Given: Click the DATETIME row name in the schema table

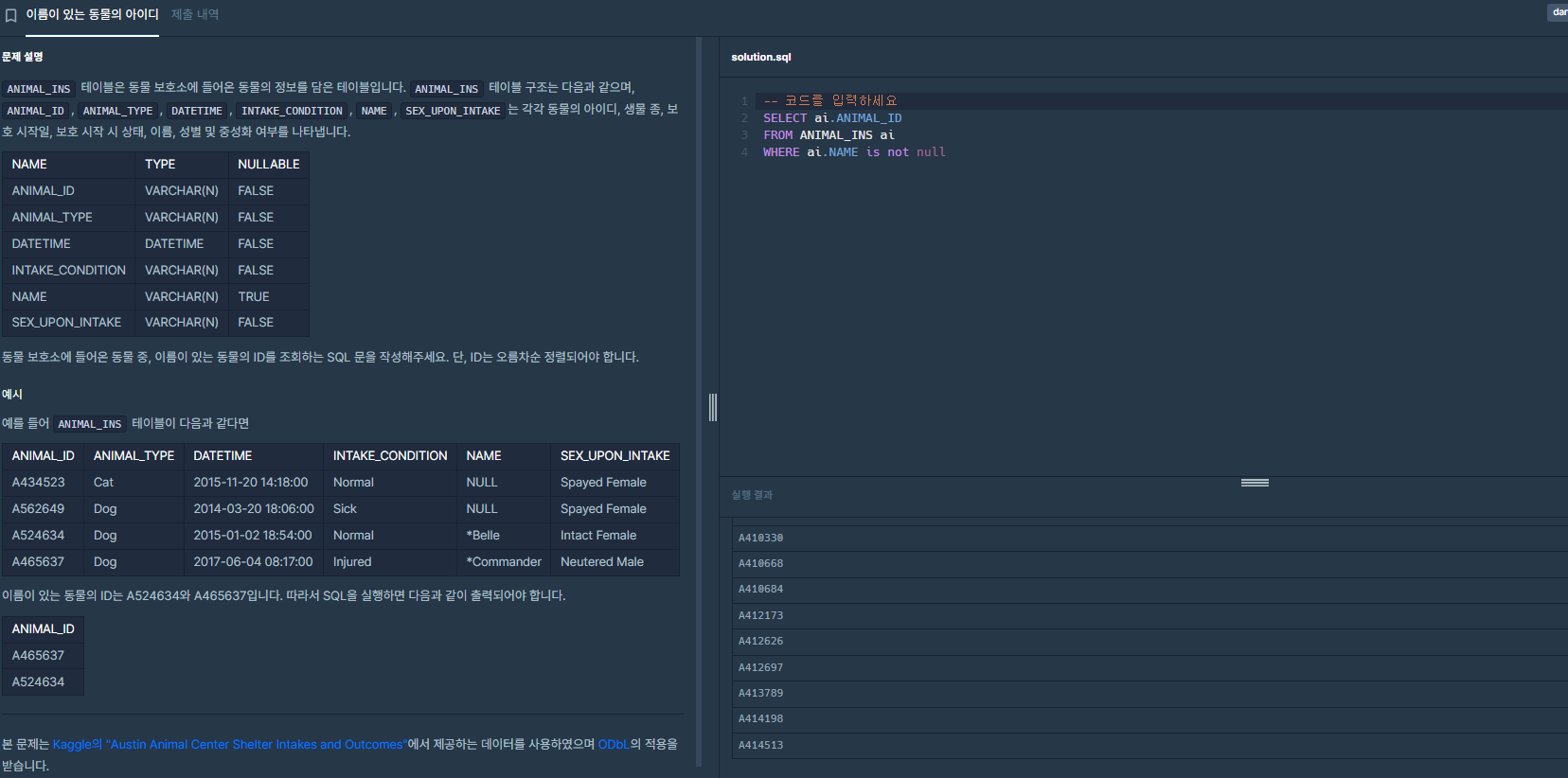Looking at the screenshot, I should tap(42, 244).
